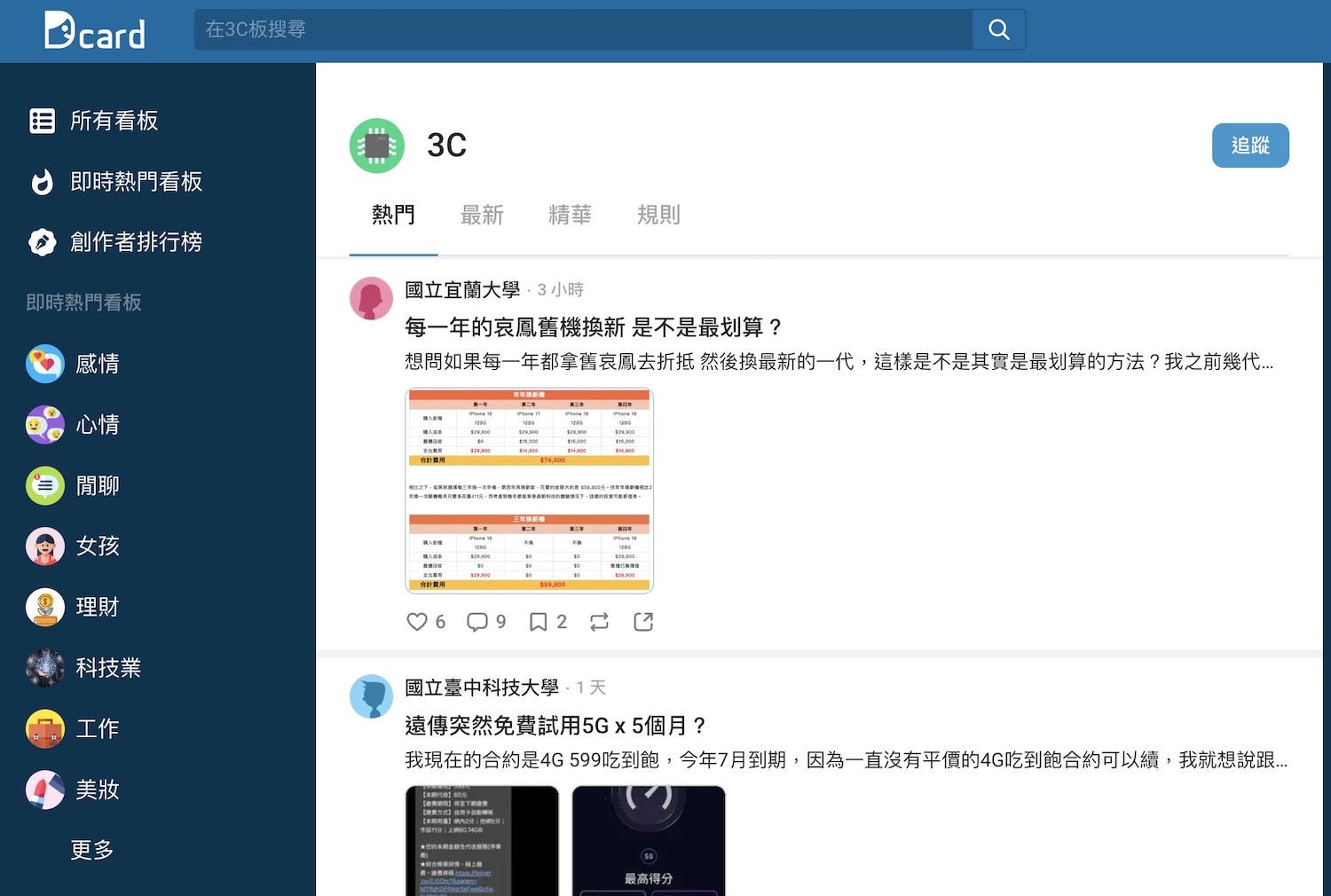Viewport: 1331px width, 896px height.
Task: Click 創作者排行榜 sidebar label
Action: coord(137,241)
